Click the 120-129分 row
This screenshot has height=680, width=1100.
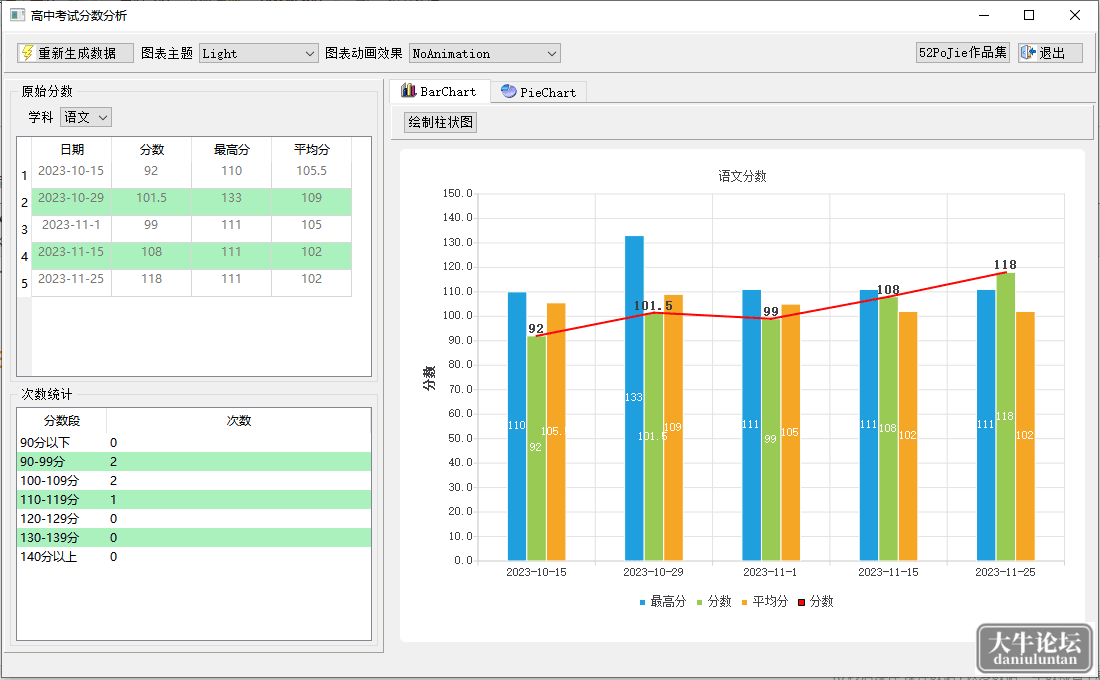pyautogui.click(x=194, y=519)
